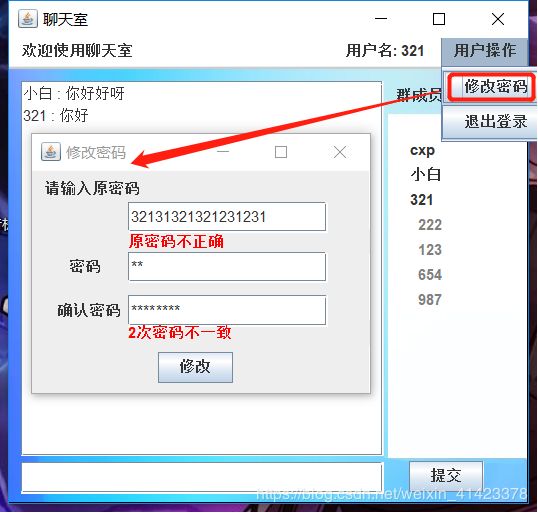This screenshot has height=513, width=538.
Task: Click the chat message input box
Action: point(202,478)
